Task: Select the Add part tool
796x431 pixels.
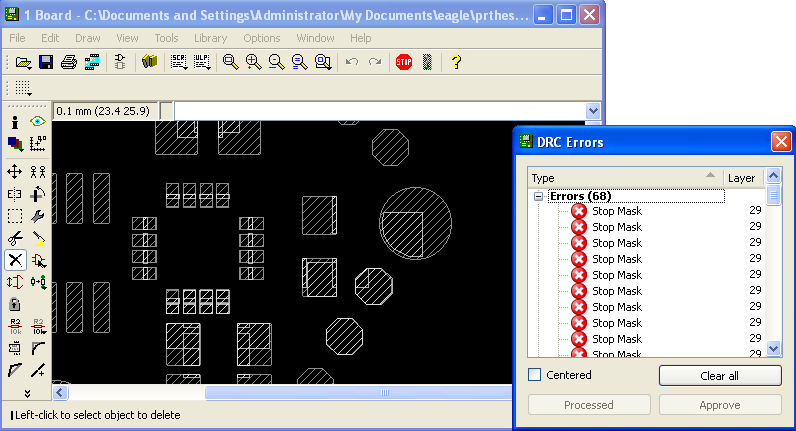Action: click(x=38, y=260)
